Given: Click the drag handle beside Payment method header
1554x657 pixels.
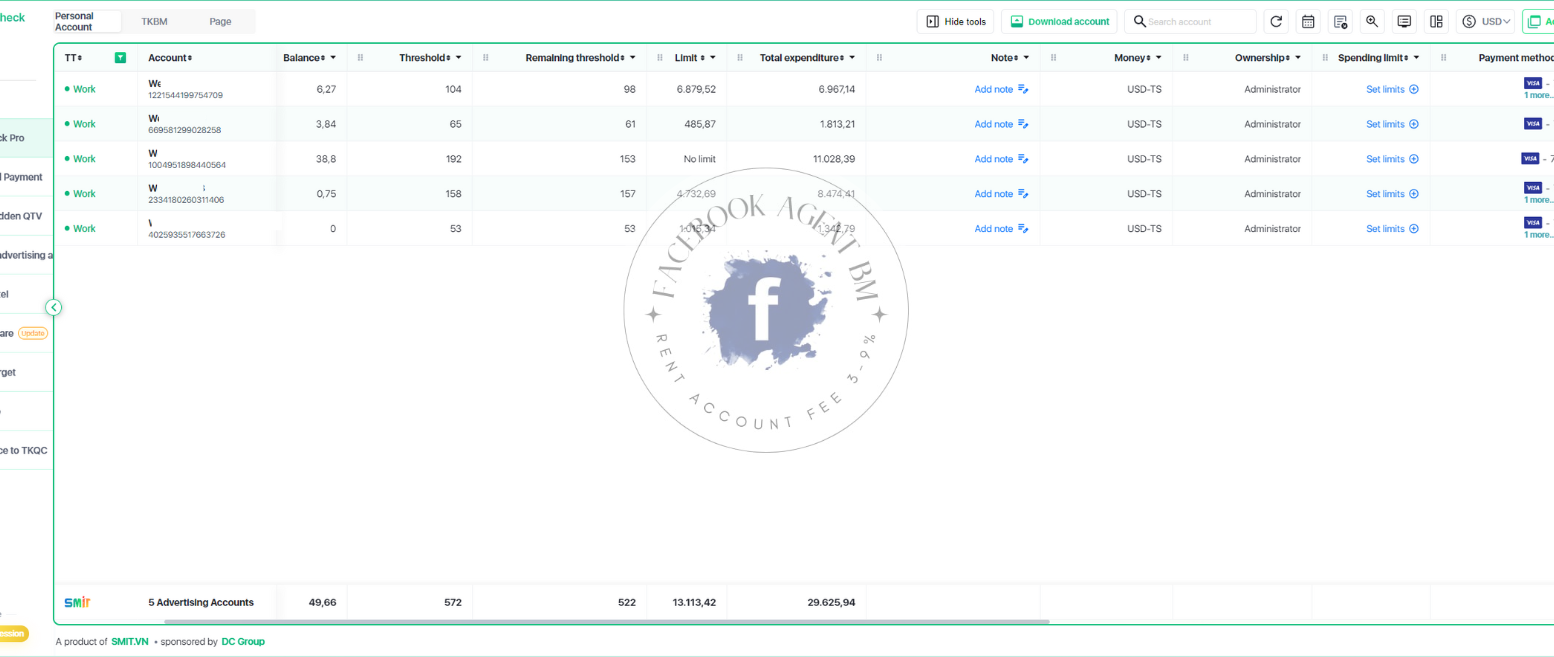Looking at the screenshot, I should [x=1444, y=58].
